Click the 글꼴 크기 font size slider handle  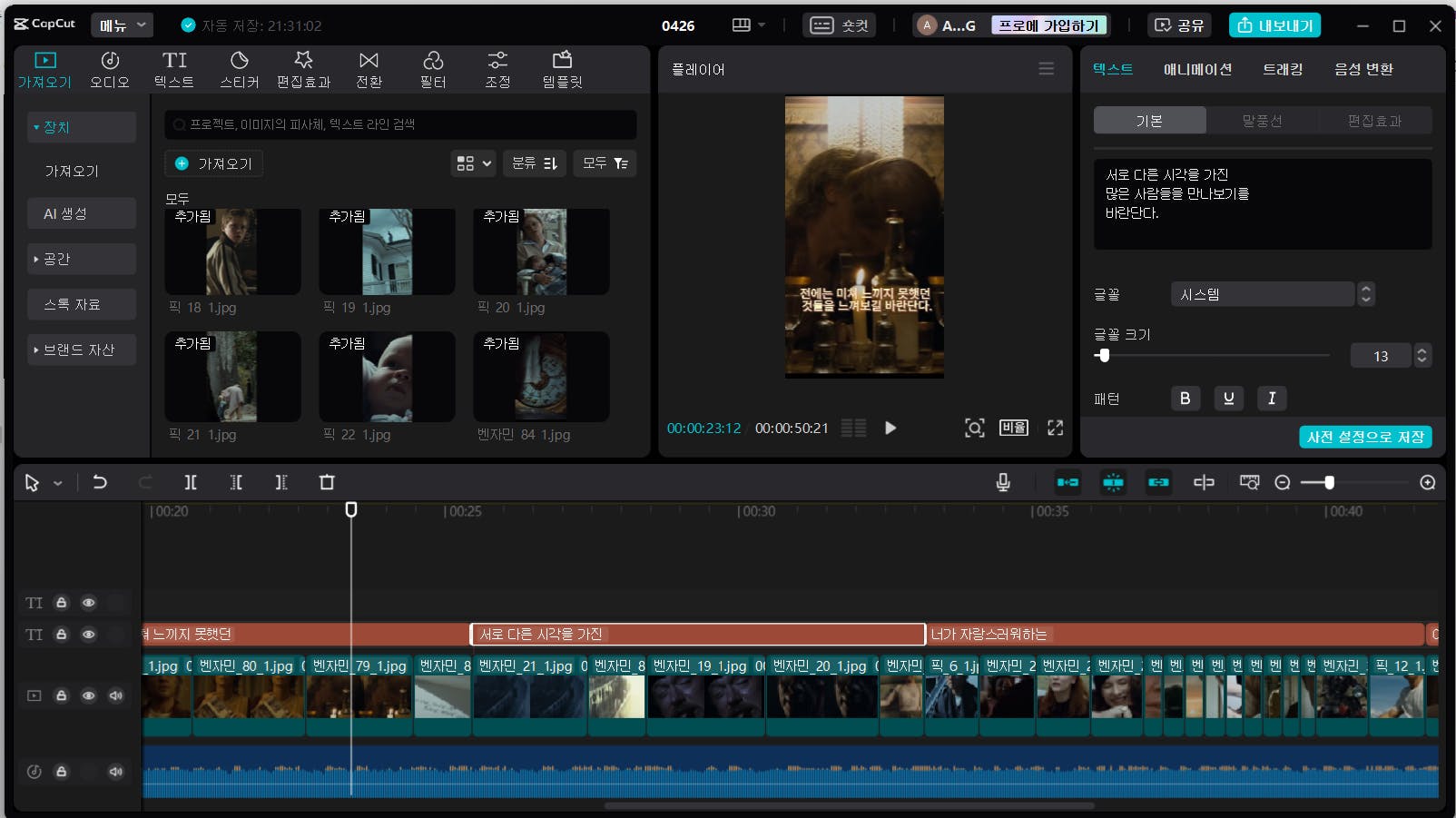[1104, 356]
